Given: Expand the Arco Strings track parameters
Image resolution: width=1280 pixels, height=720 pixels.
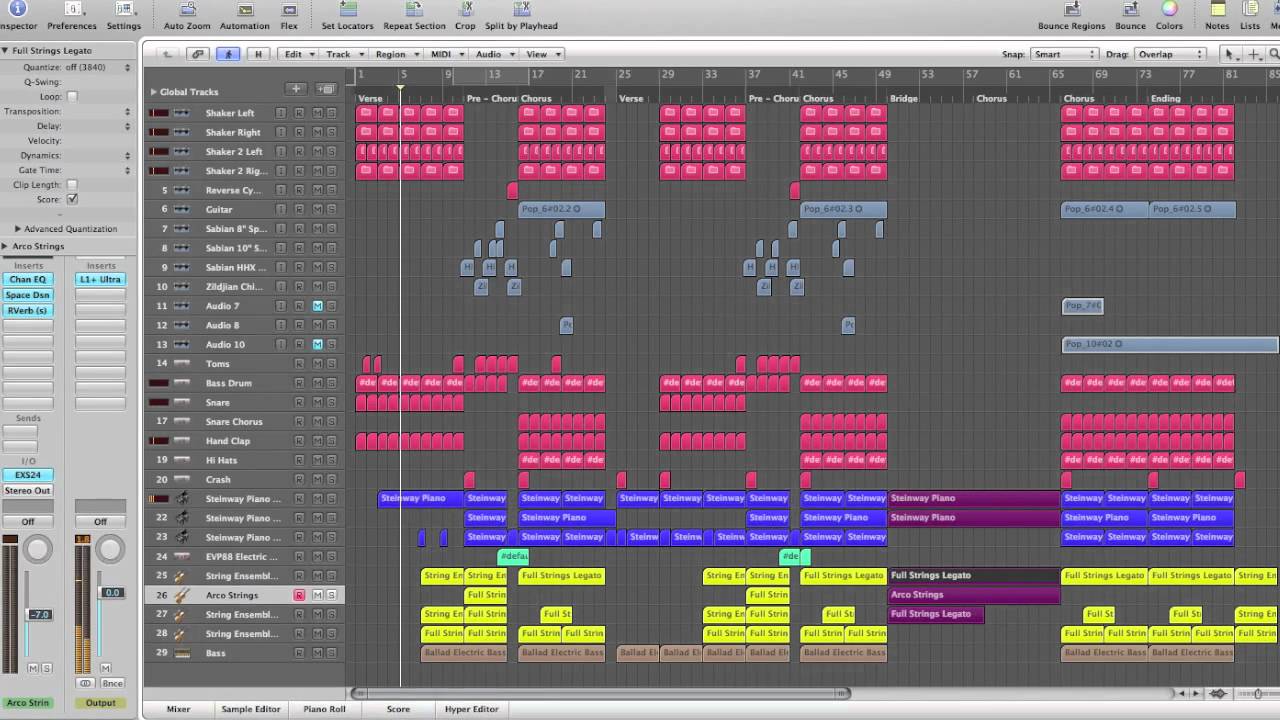Looking at the screenshot, I should click(5, 246).
